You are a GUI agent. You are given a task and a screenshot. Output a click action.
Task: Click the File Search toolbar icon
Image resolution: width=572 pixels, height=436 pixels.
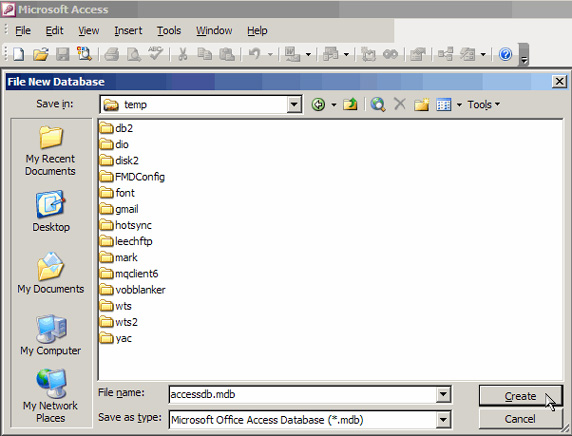tap(84, 54)
